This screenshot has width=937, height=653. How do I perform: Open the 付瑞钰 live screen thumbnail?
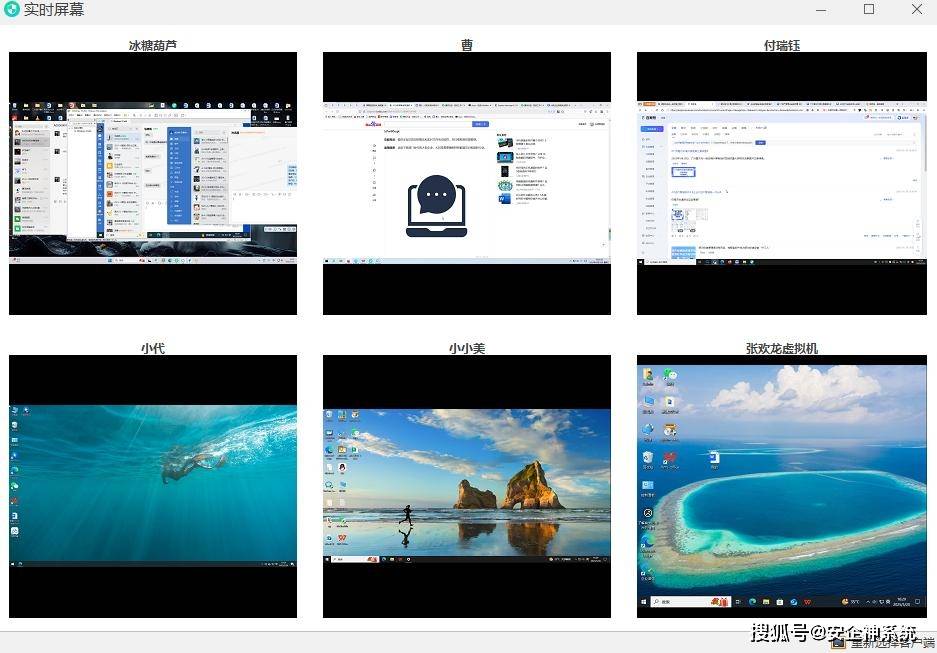[x=782, y=183]
